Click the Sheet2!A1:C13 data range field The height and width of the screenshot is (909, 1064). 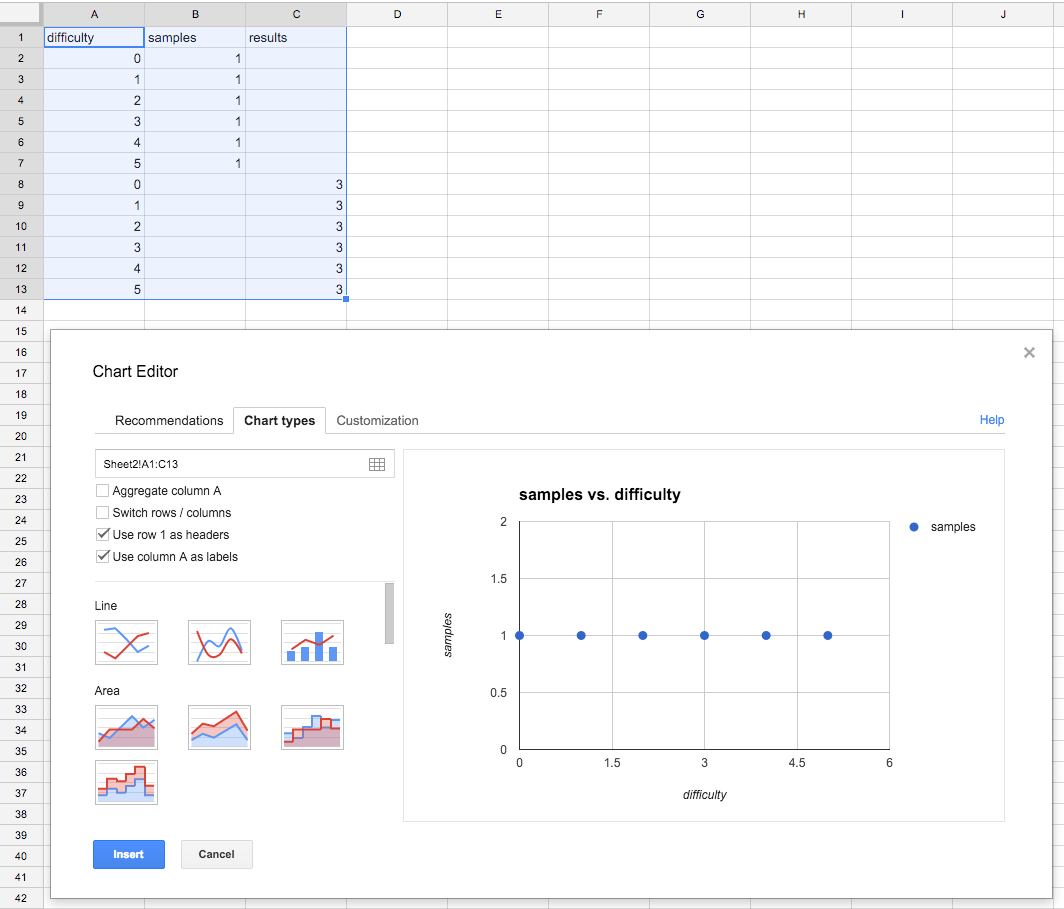point(230,464)
